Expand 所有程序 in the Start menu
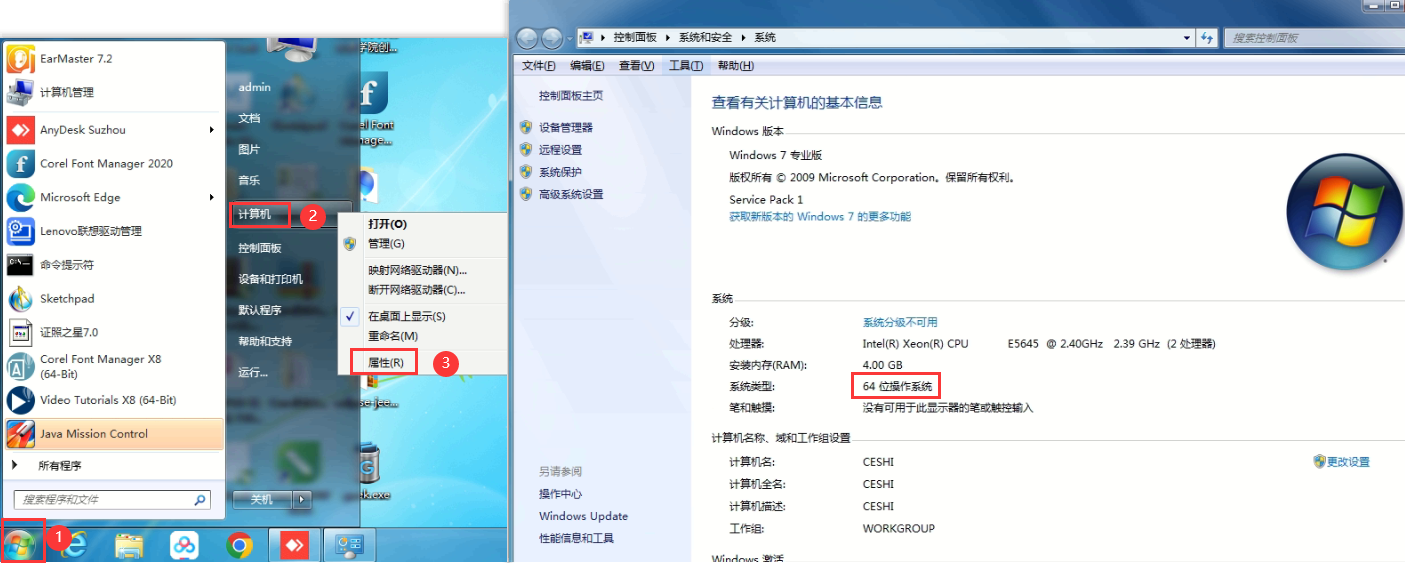The width and height of the screenshot is (1405, 563). click(60, 466)
